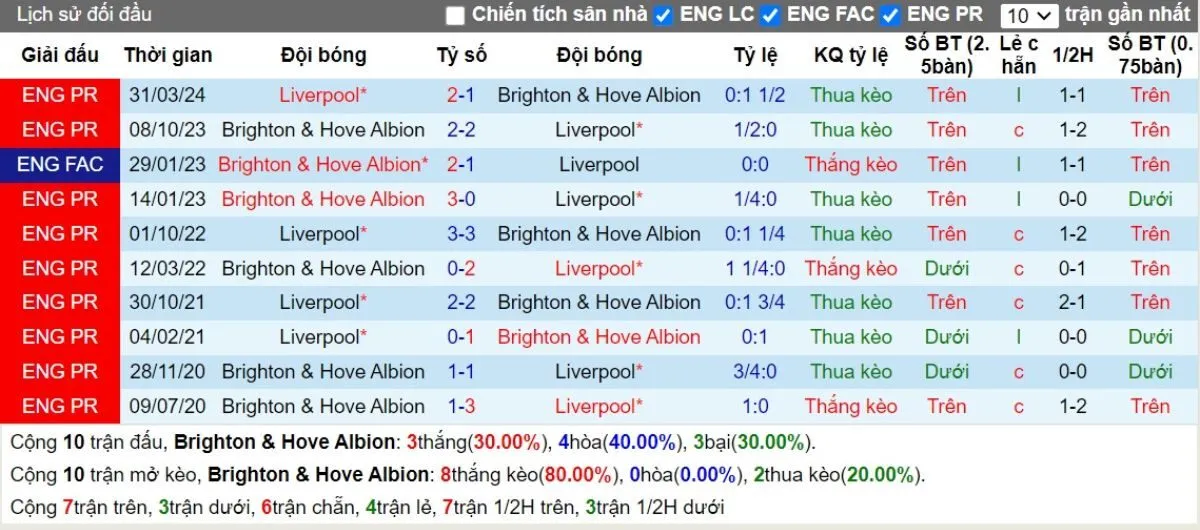This screenshot has height=530, width=1200.
Task: Click the KQ tỷ lệ column header
Action: click(x=851, y=55)
